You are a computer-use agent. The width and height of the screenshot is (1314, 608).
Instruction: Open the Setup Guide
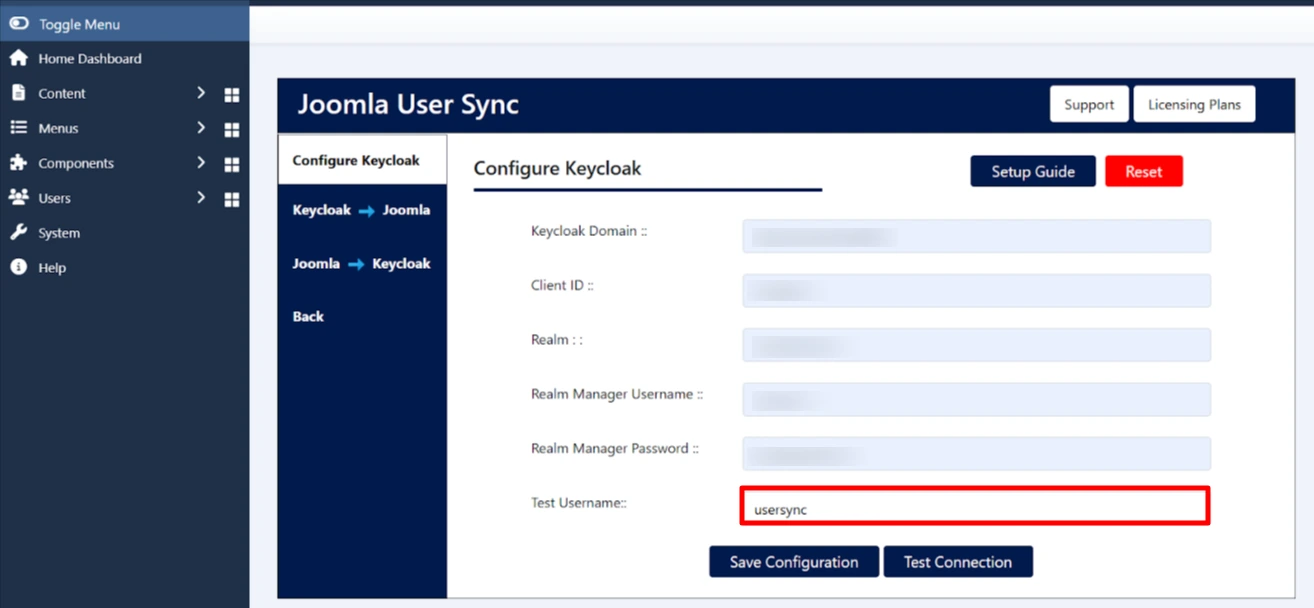pos(1033,171)
